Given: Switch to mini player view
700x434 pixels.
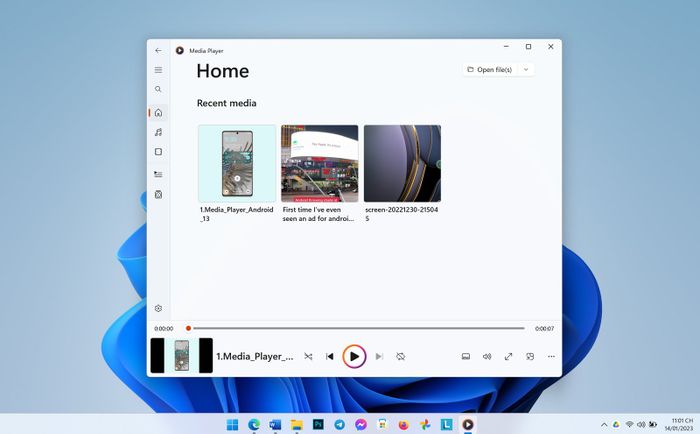Looking at the screenshot, I should [530, 356].
